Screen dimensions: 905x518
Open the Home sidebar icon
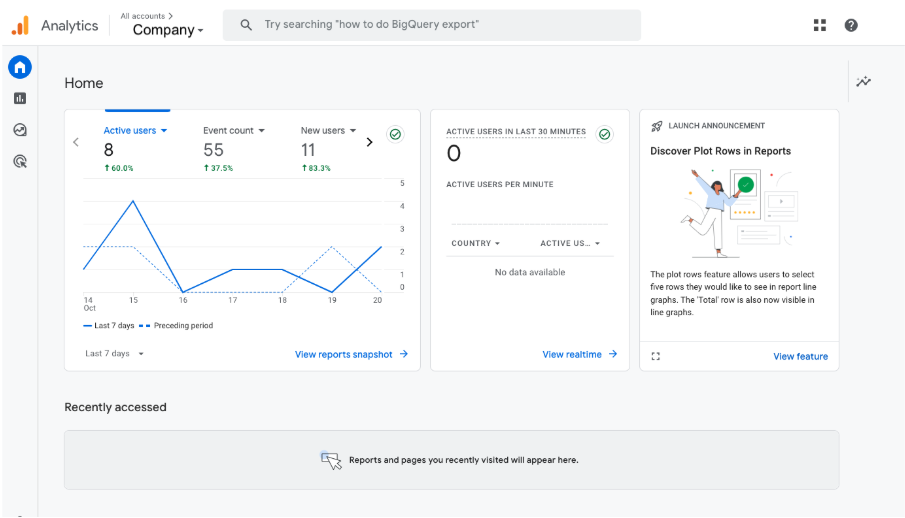point(20,68)
